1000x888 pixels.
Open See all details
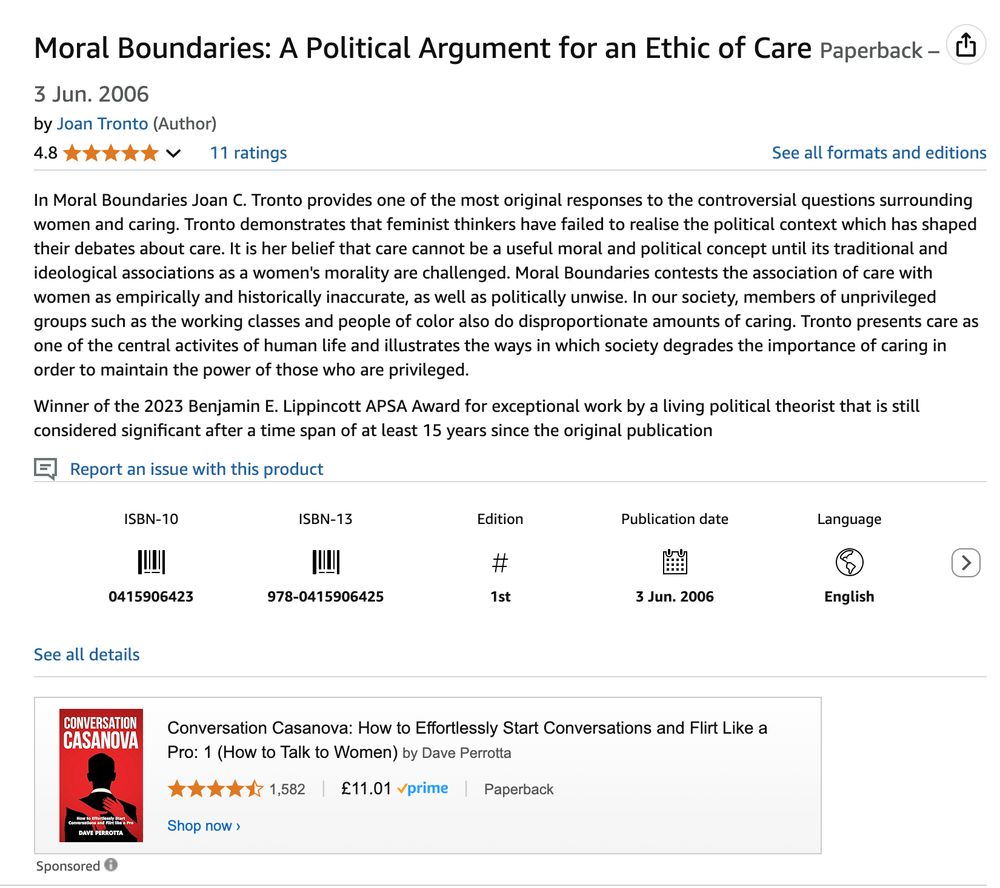pyautogui.click(x=86, y=654)
